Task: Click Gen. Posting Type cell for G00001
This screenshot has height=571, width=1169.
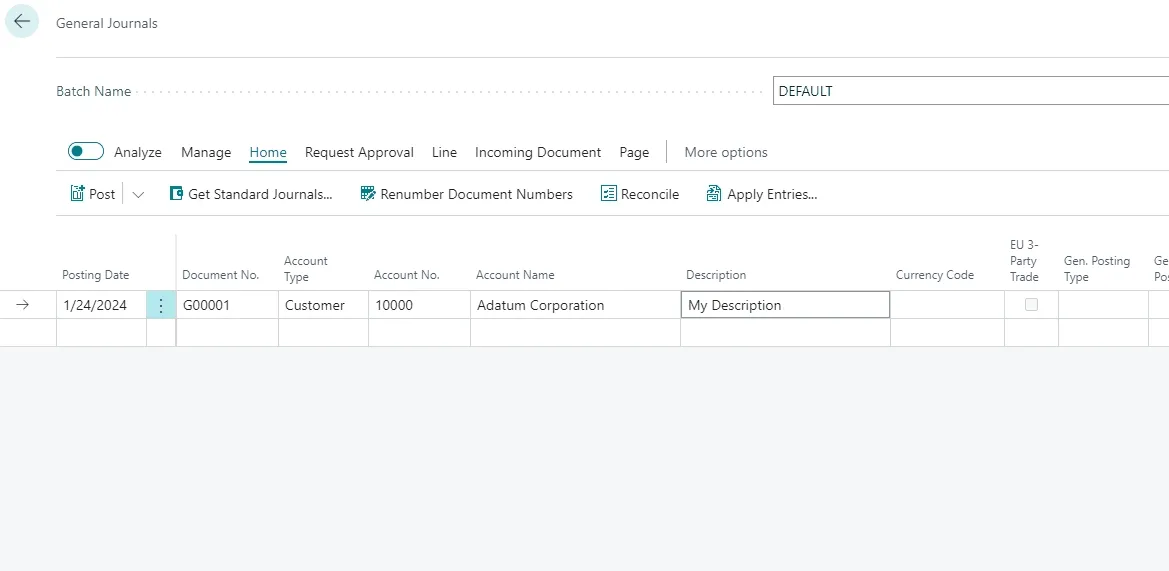Action: (x=1103, y=305)
